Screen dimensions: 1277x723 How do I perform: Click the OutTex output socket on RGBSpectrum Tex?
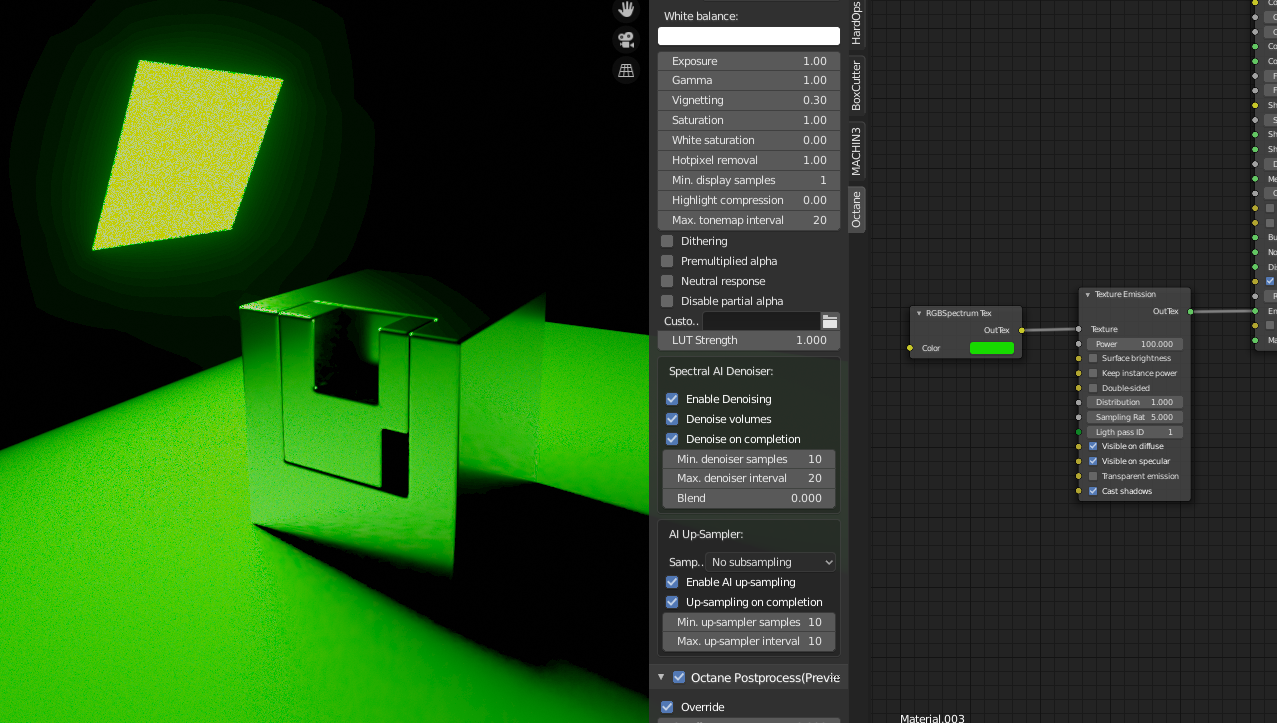tap(1021, 330)
